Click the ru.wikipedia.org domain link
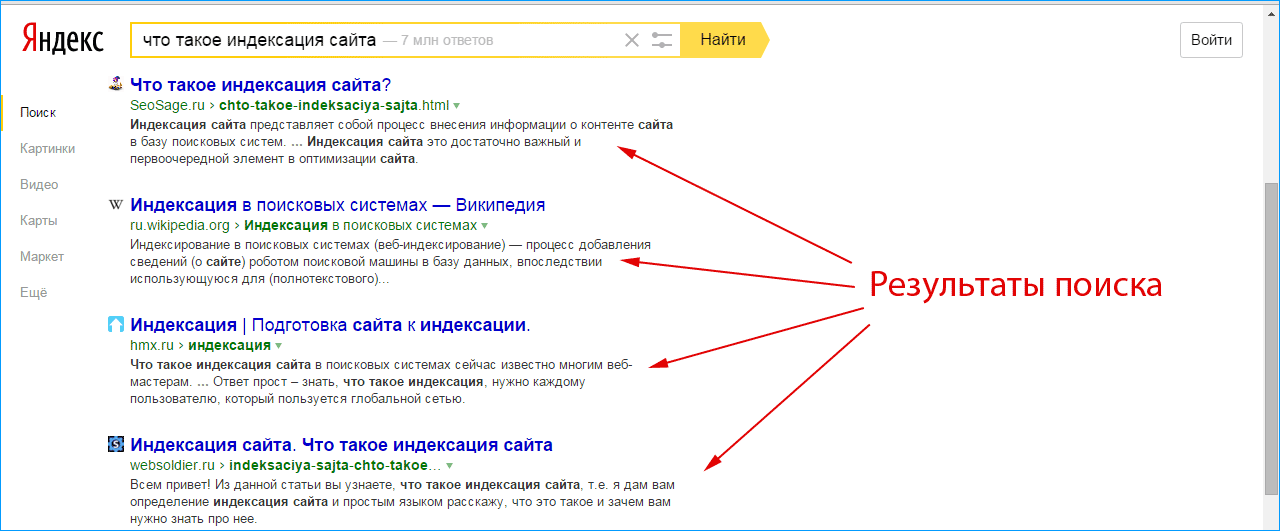This screenshot has height=531, width=1280. pos(180,226)
